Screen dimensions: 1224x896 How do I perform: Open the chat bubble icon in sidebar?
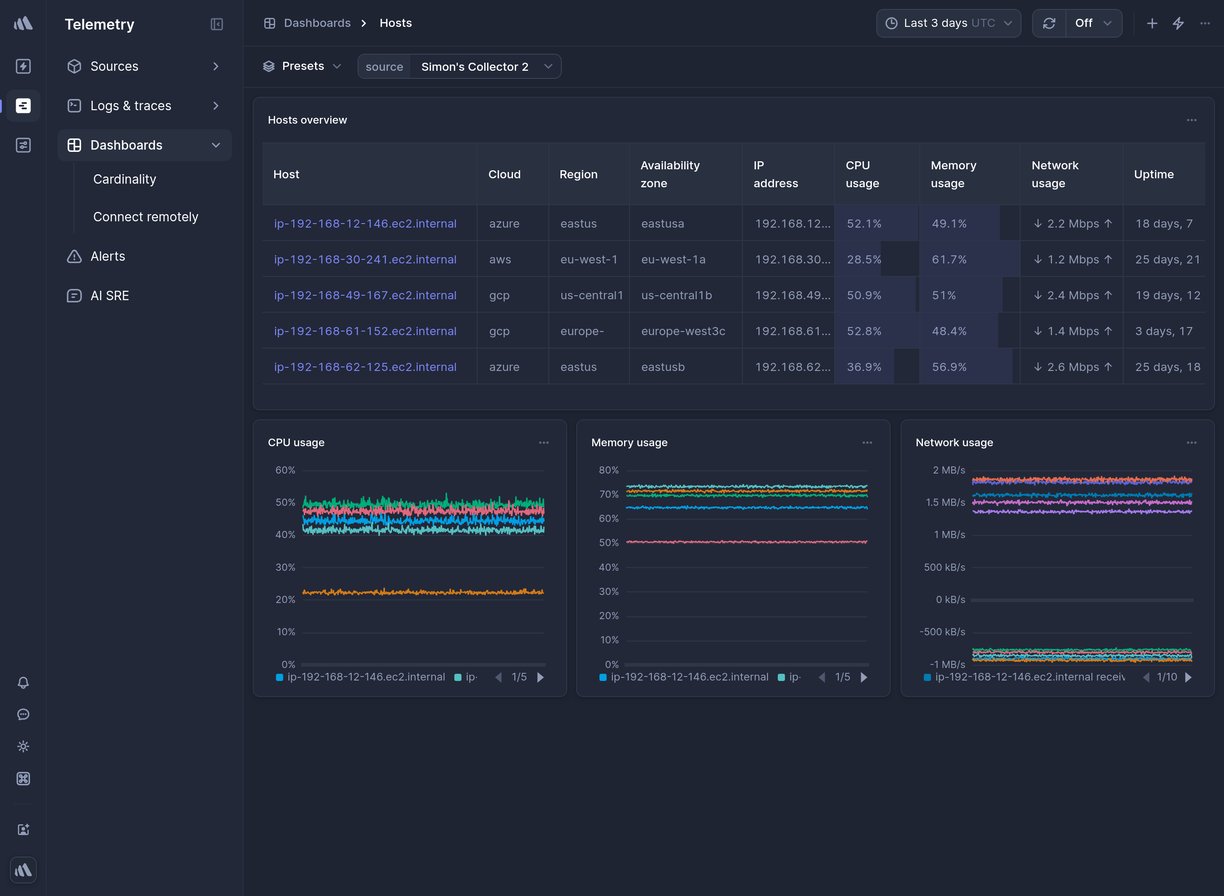23,715
